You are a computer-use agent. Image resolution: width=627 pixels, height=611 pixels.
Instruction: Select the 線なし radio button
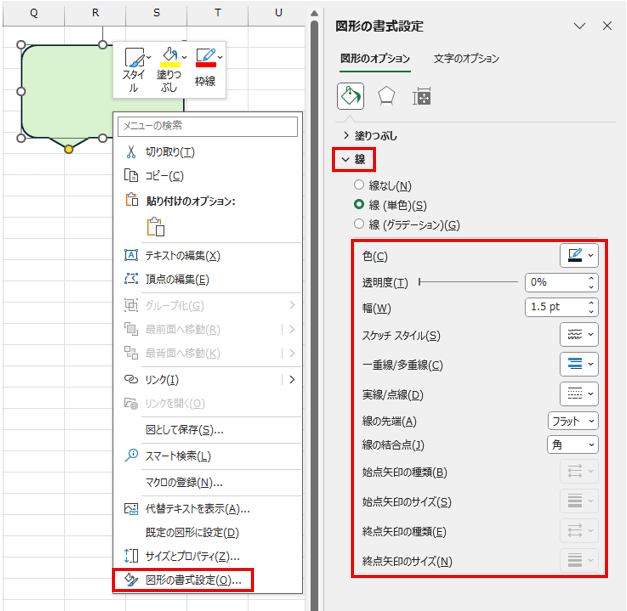(359, 185)
